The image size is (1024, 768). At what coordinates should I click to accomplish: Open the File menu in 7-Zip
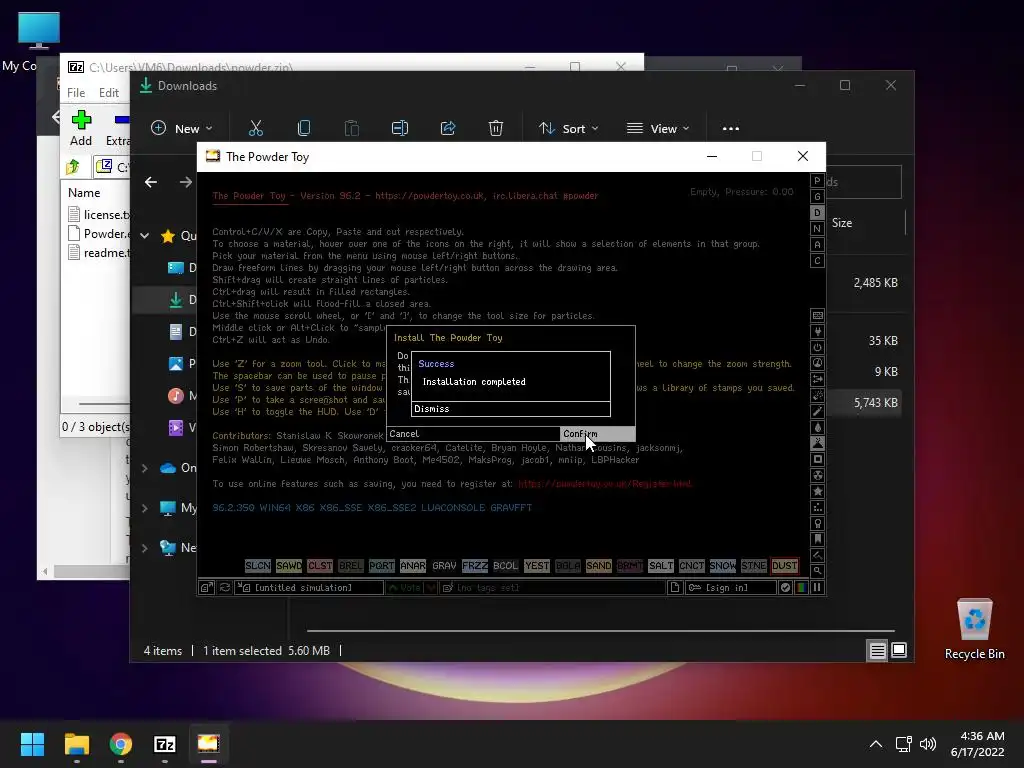76,93
